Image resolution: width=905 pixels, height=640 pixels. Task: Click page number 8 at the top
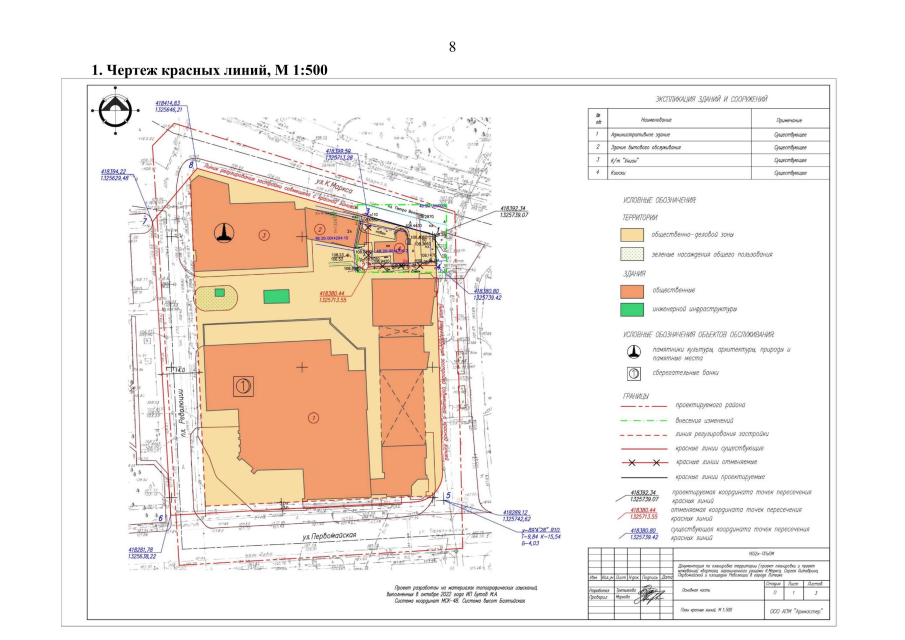coord(452,47)
